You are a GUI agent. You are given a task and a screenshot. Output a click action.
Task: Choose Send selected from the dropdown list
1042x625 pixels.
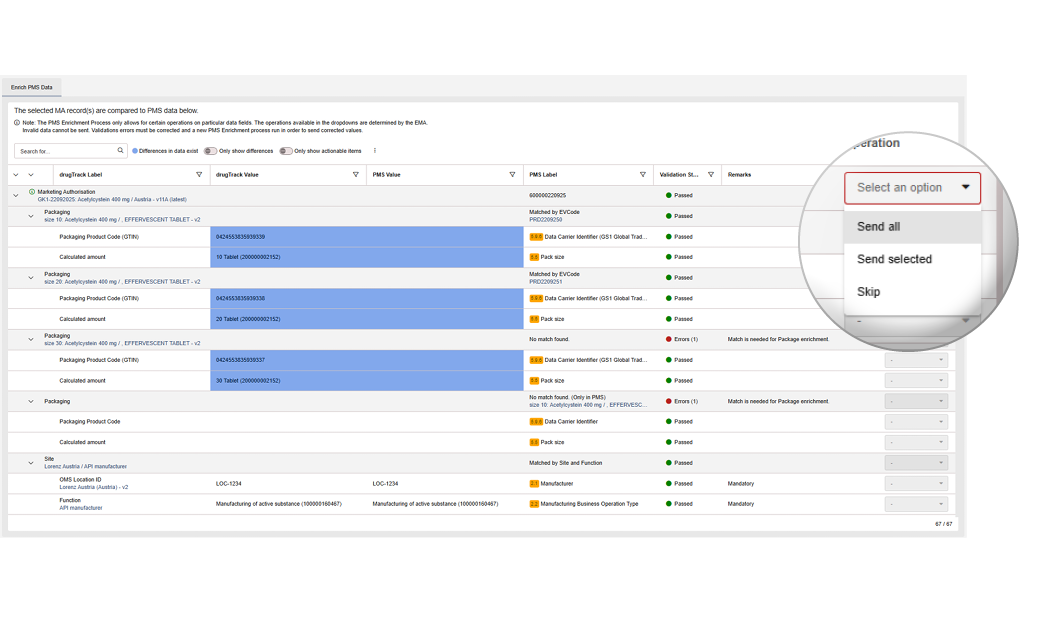point(894,259)
